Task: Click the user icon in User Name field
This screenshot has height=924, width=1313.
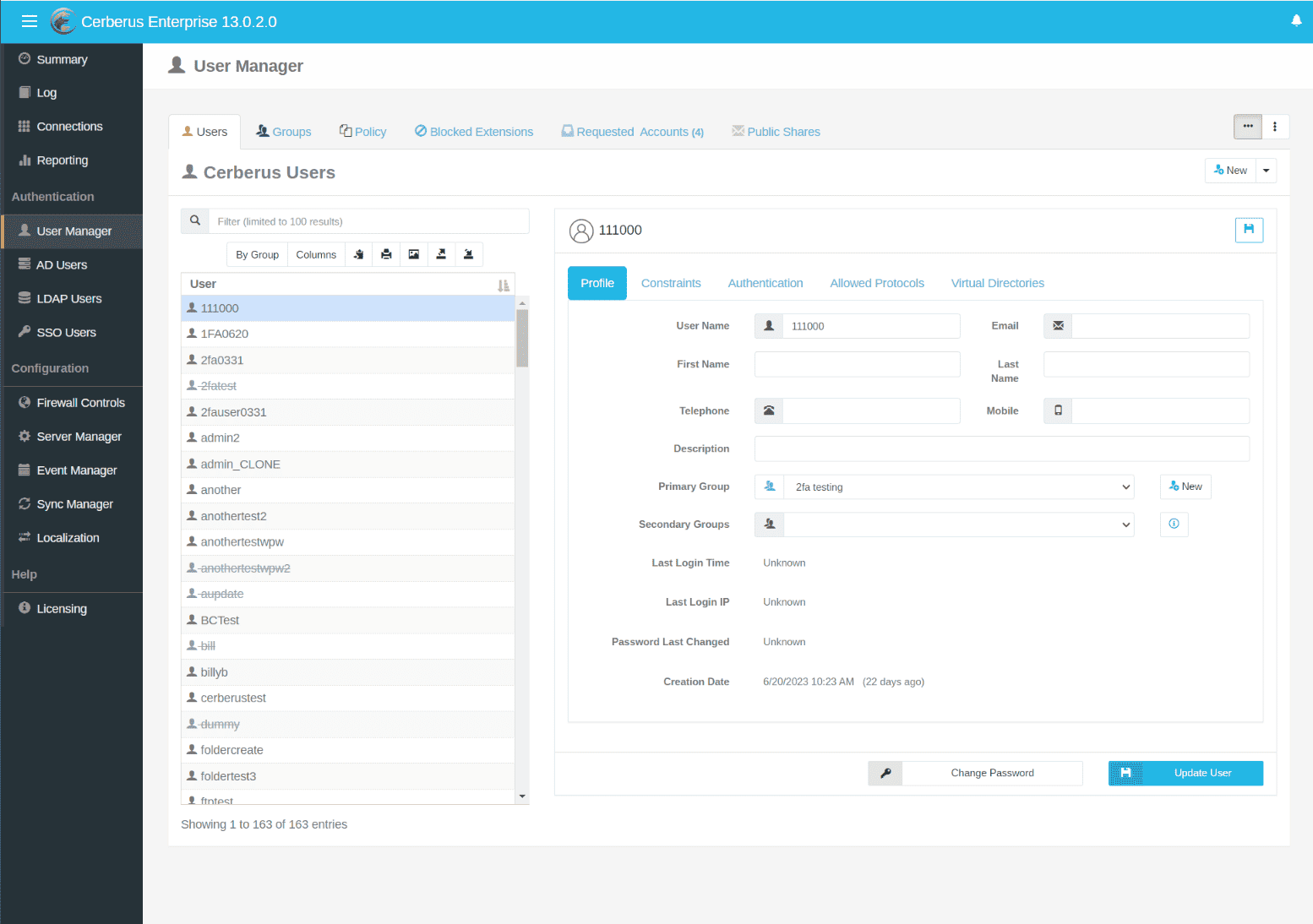Action: (769, 326)
